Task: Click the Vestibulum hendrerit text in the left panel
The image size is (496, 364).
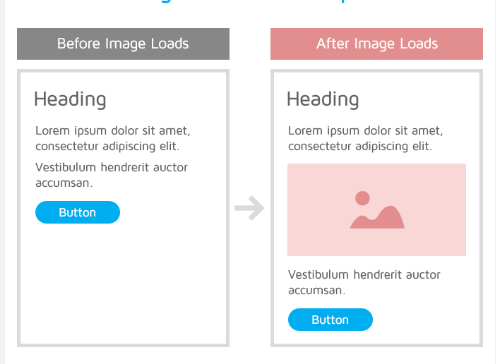Action: tap(112, 175)
